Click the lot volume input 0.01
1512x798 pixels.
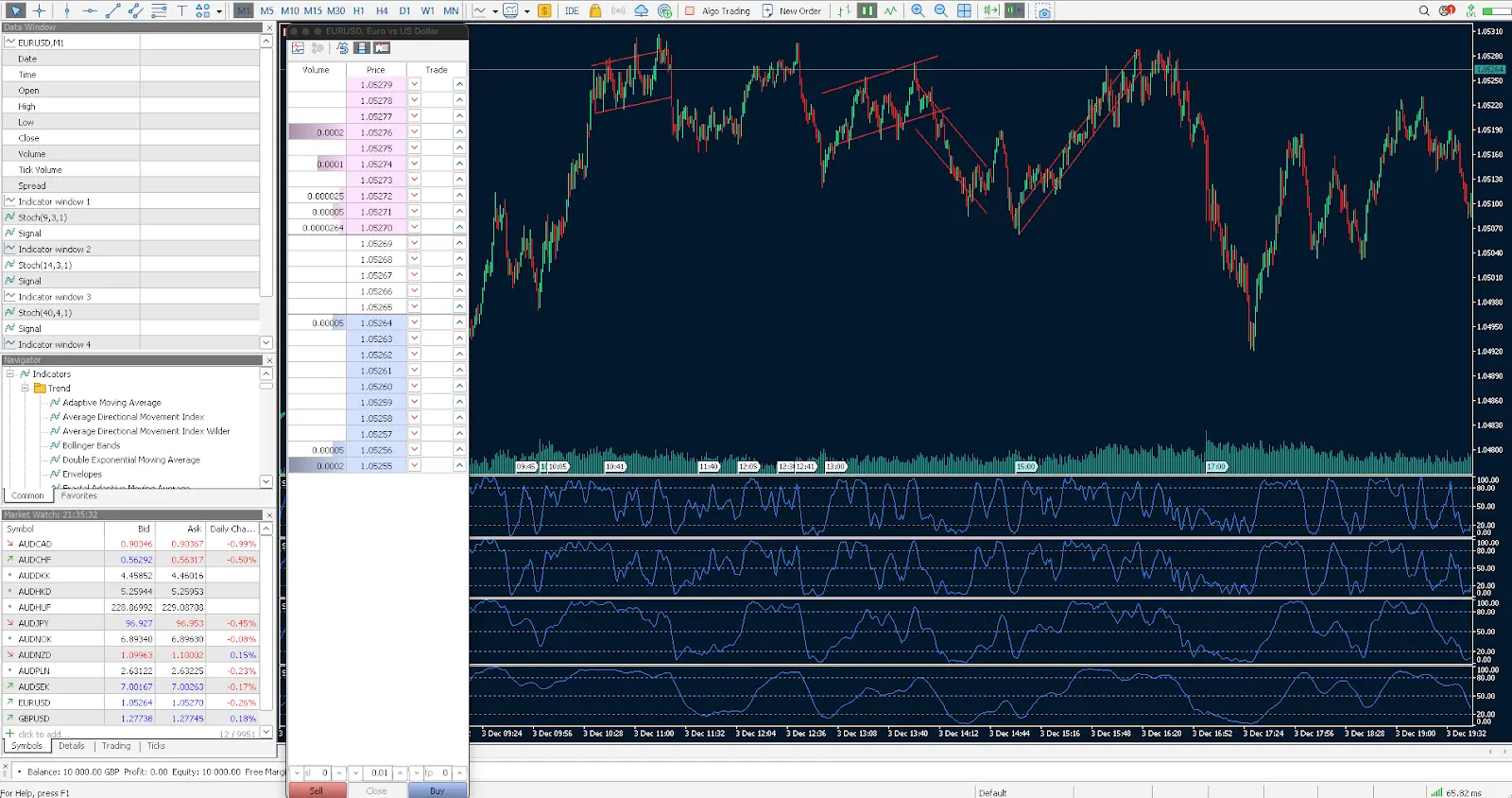coord(379,772)
